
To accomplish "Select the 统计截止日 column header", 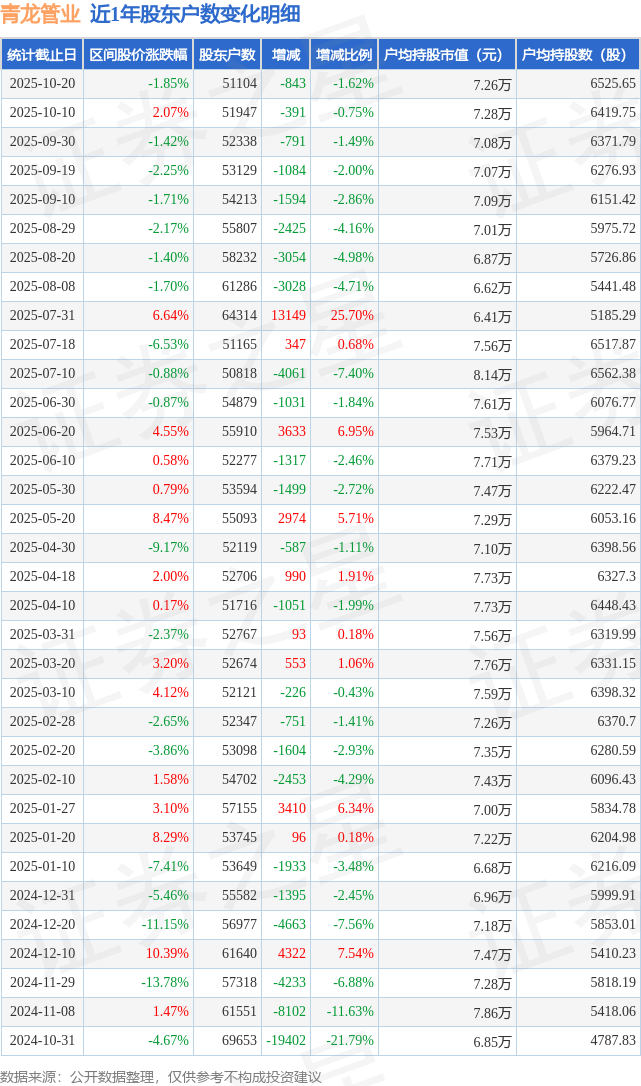I will click(41, 55).
